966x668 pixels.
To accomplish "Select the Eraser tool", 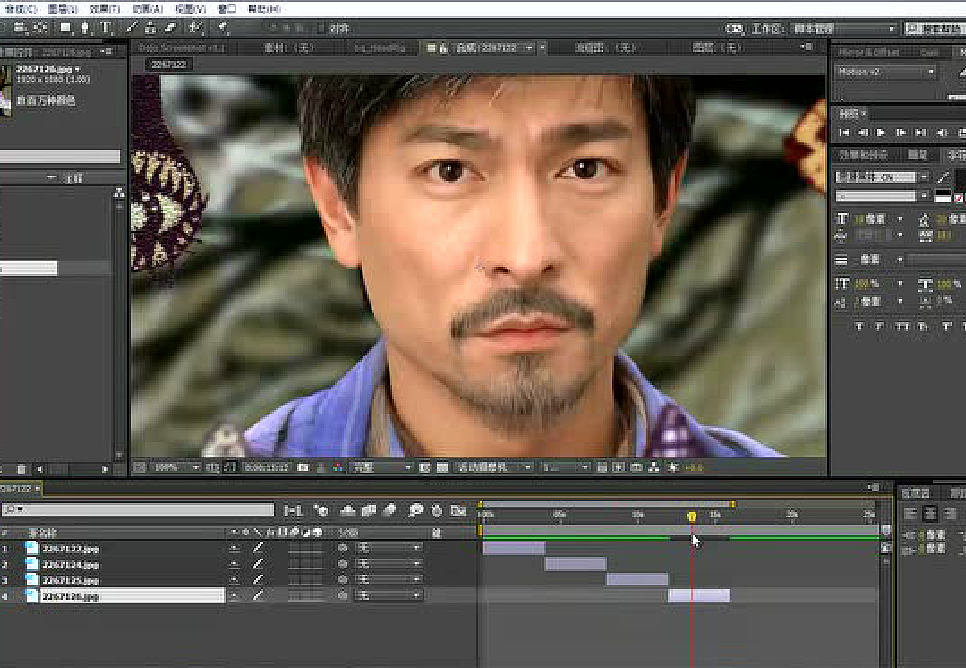I will point(171,28).
